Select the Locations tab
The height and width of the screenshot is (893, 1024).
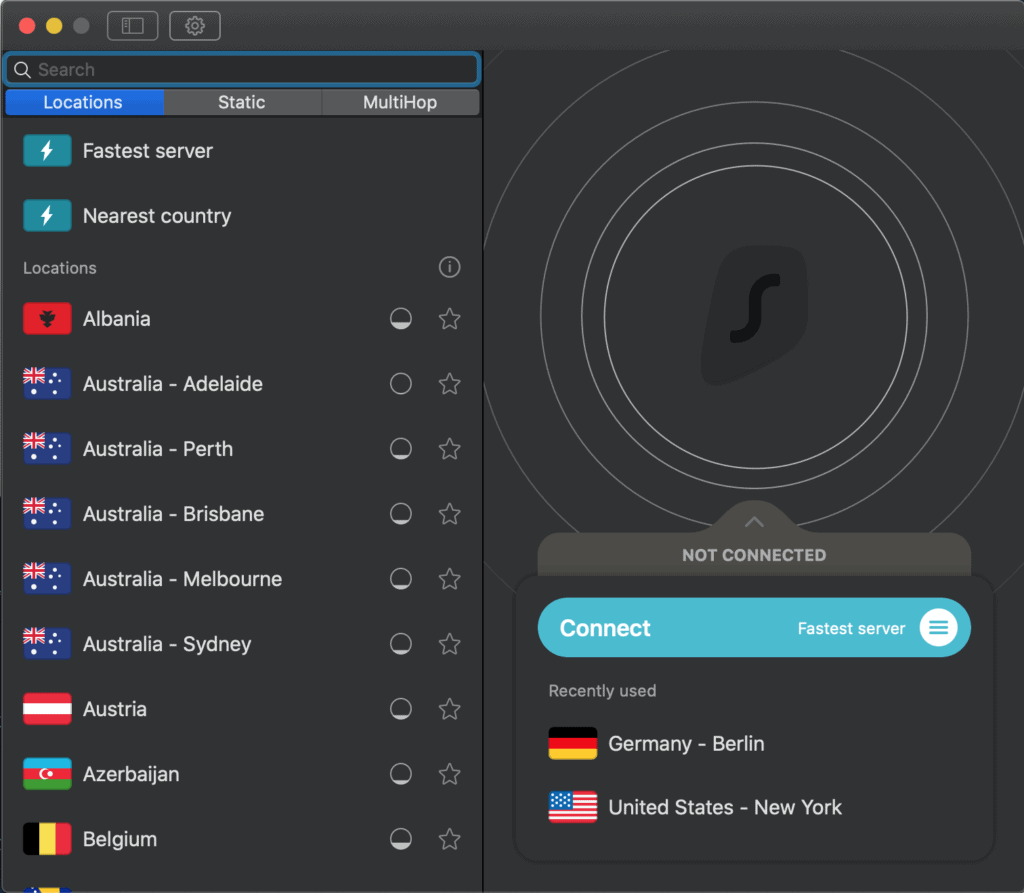pyautogui.click(x=83, y=102)
